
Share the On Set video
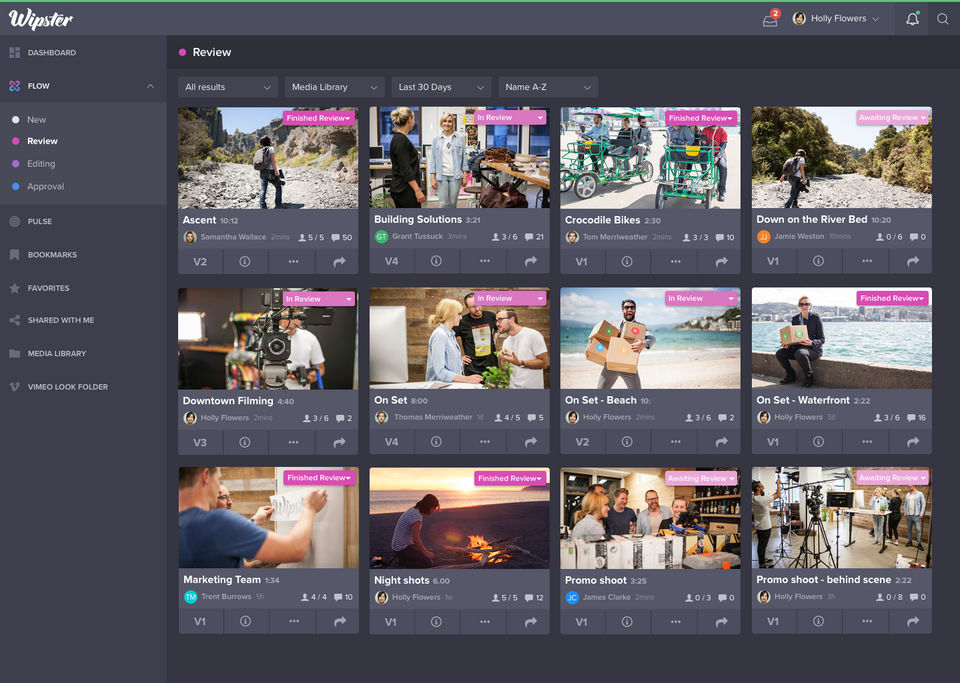tap(530, 441)
